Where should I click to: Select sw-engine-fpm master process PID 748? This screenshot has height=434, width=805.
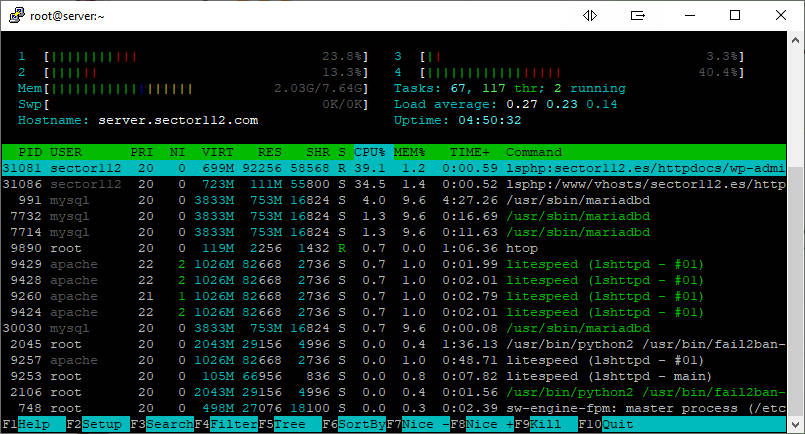[394, 408]
